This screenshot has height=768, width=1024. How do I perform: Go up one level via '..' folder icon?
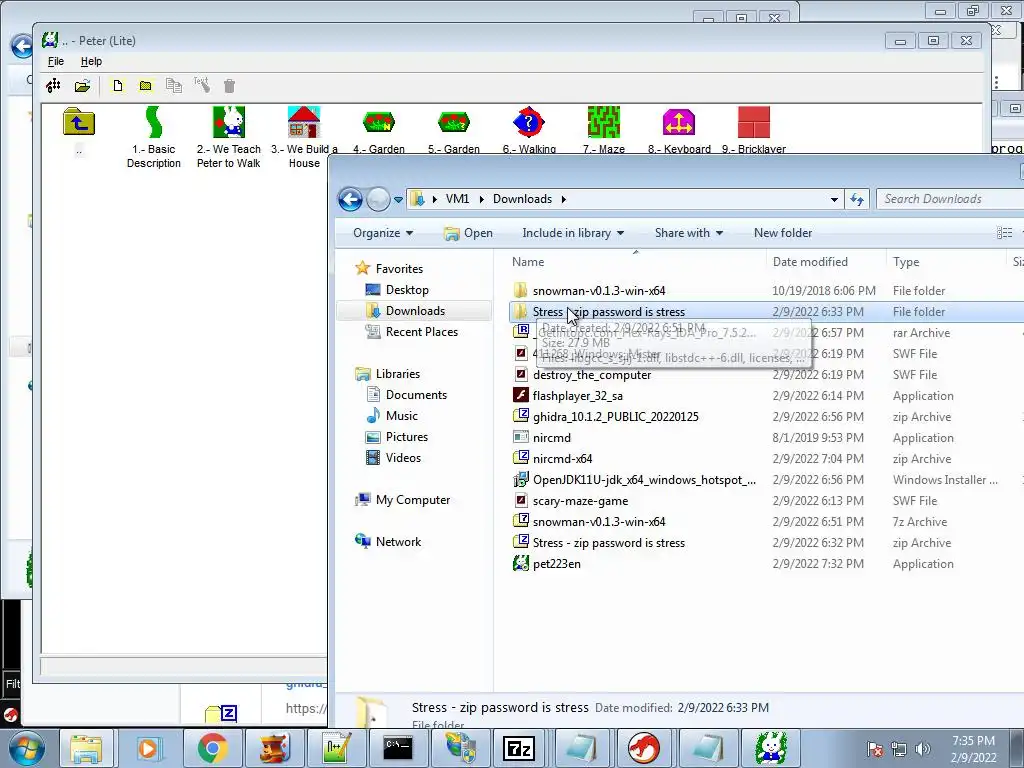pos(79,123)
